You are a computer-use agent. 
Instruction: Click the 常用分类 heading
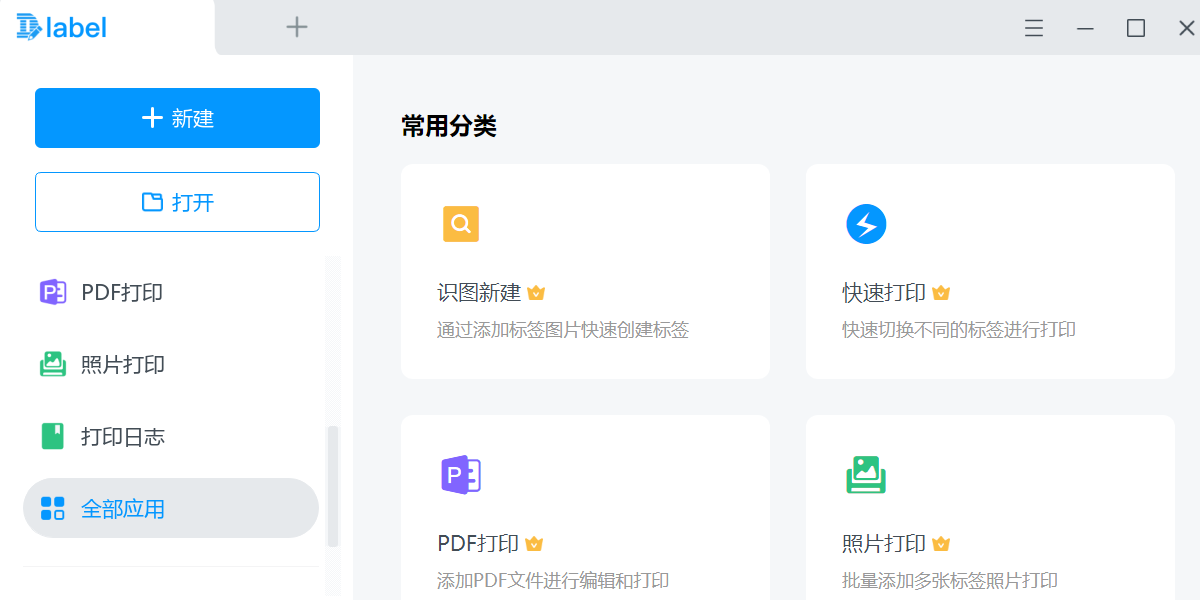[449, 126]
